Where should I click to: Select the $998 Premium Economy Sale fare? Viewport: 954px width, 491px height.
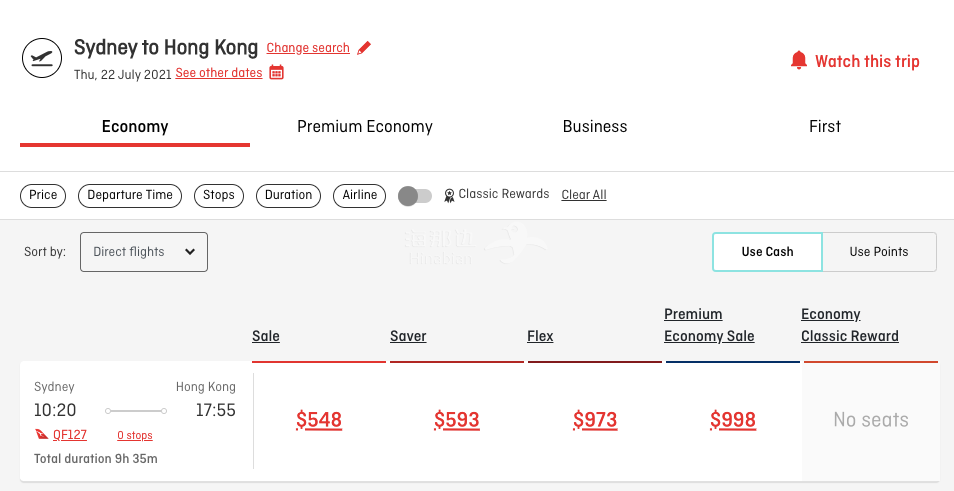(x=733, y=420)
